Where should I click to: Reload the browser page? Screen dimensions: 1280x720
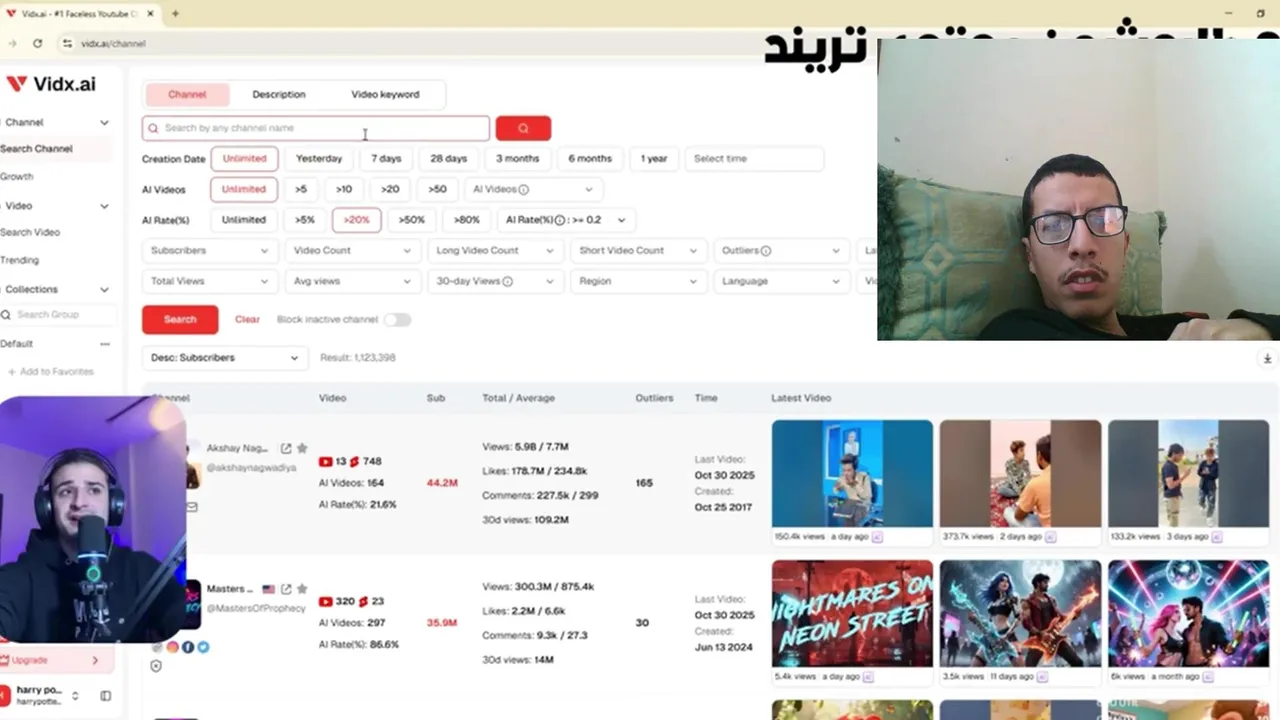37,43
